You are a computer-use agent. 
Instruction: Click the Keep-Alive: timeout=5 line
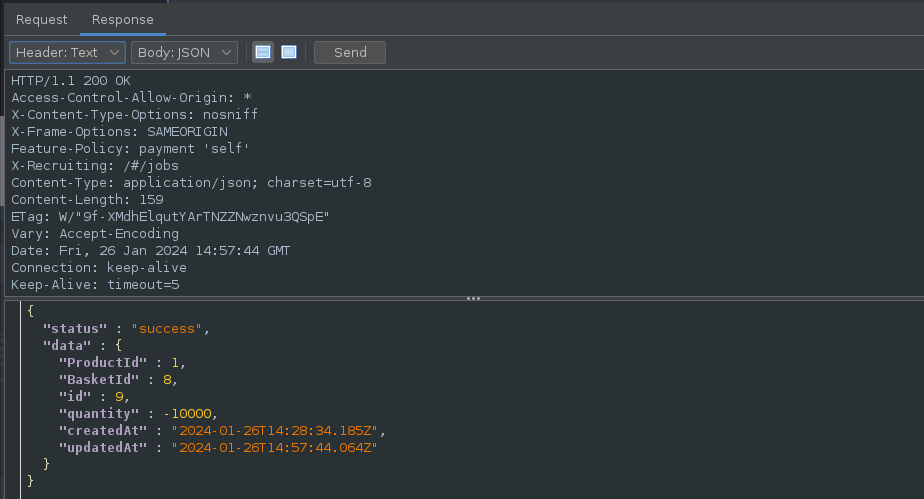tap(95, 285)
